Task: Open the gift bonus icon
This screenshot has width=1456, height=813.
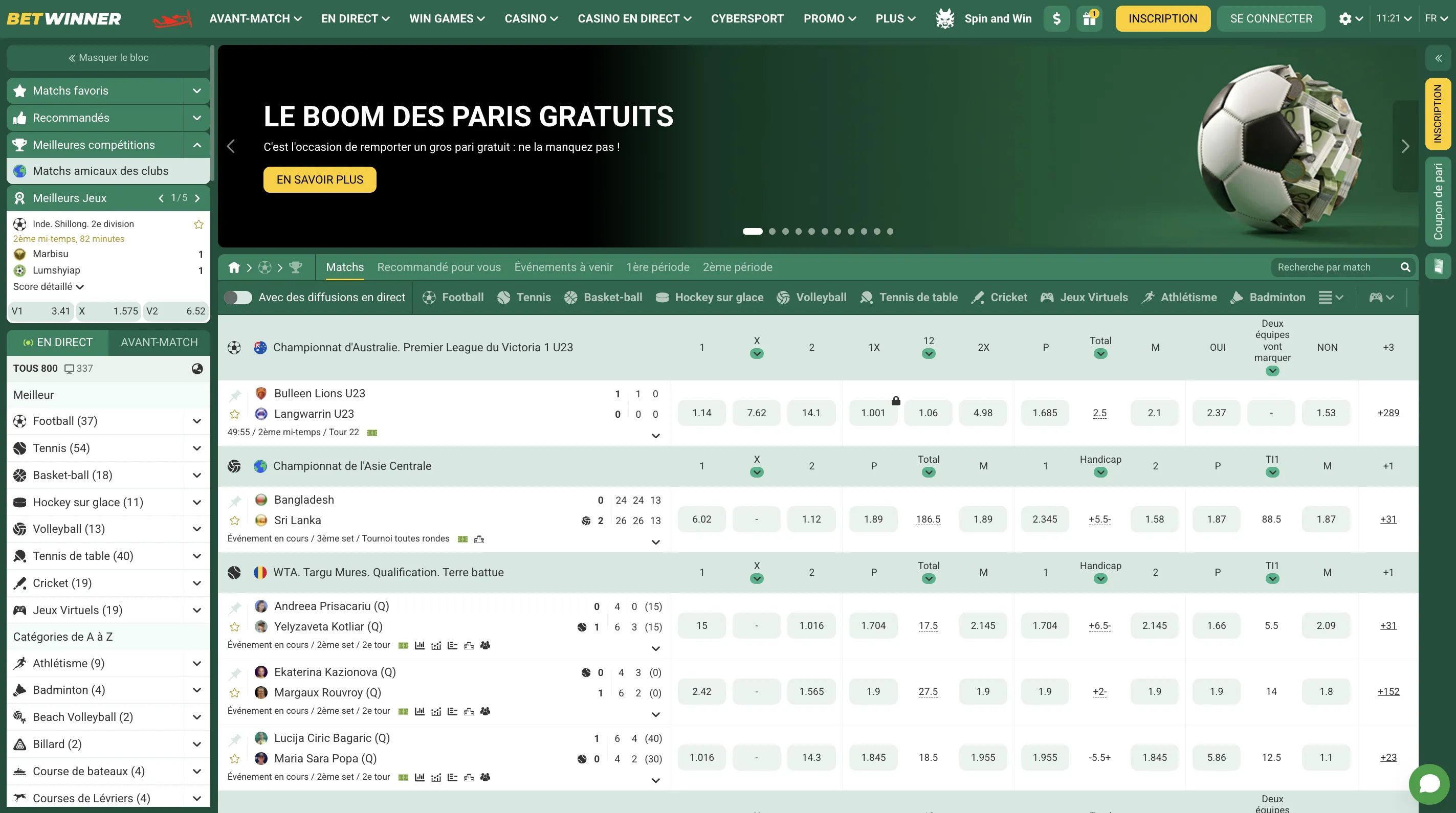Action: point(1089,18)
